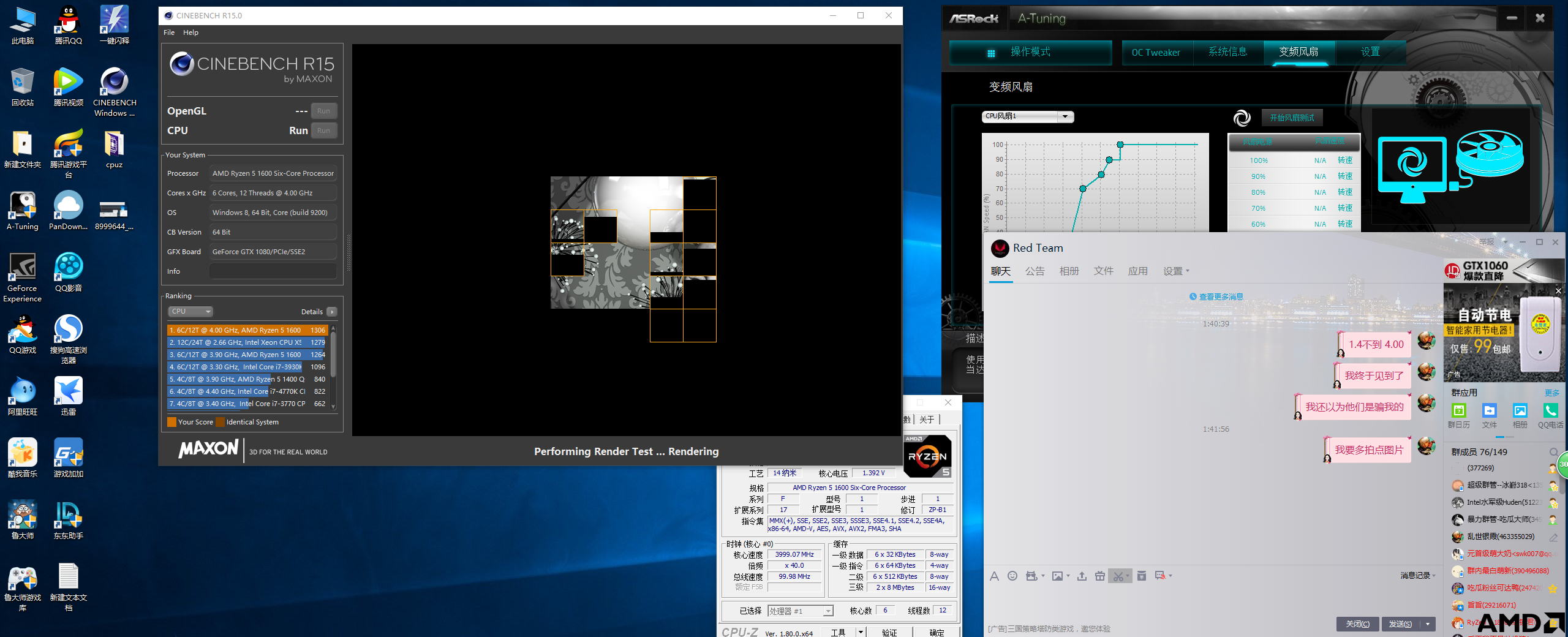Viewport: 1568px width, 637px height.
Task: Open the CINEBENCH Windows desktop shortcut
Action: tap(115, 92)
